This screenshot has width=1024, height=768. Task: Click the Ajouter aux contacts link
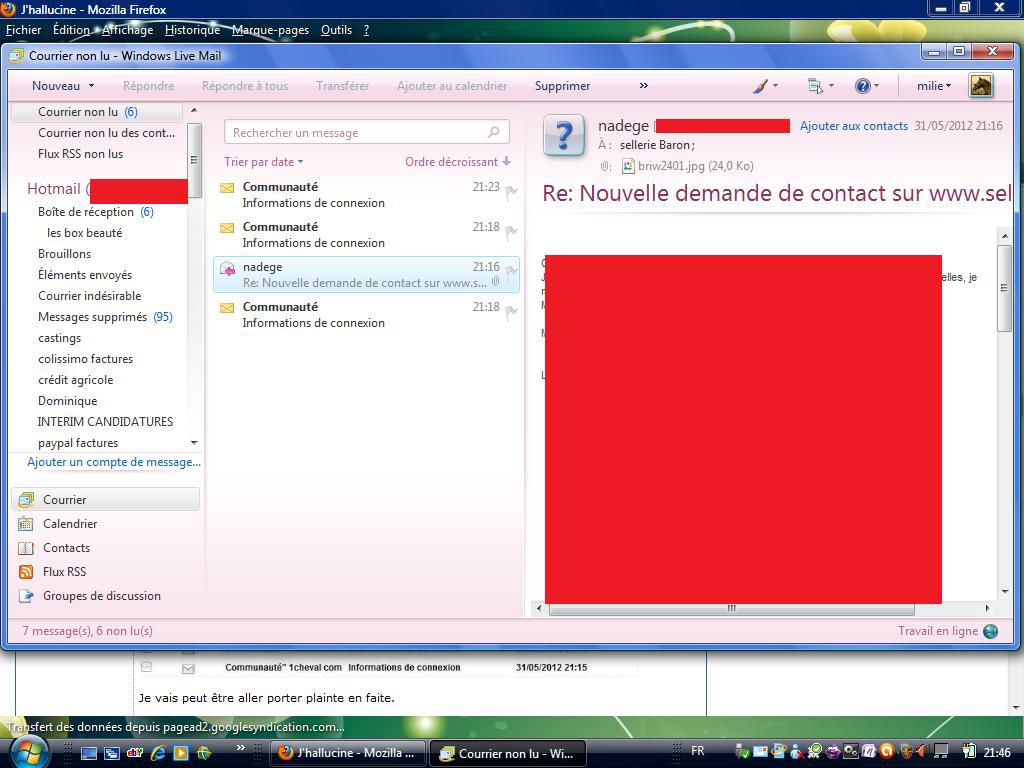(x=853, y=126)
